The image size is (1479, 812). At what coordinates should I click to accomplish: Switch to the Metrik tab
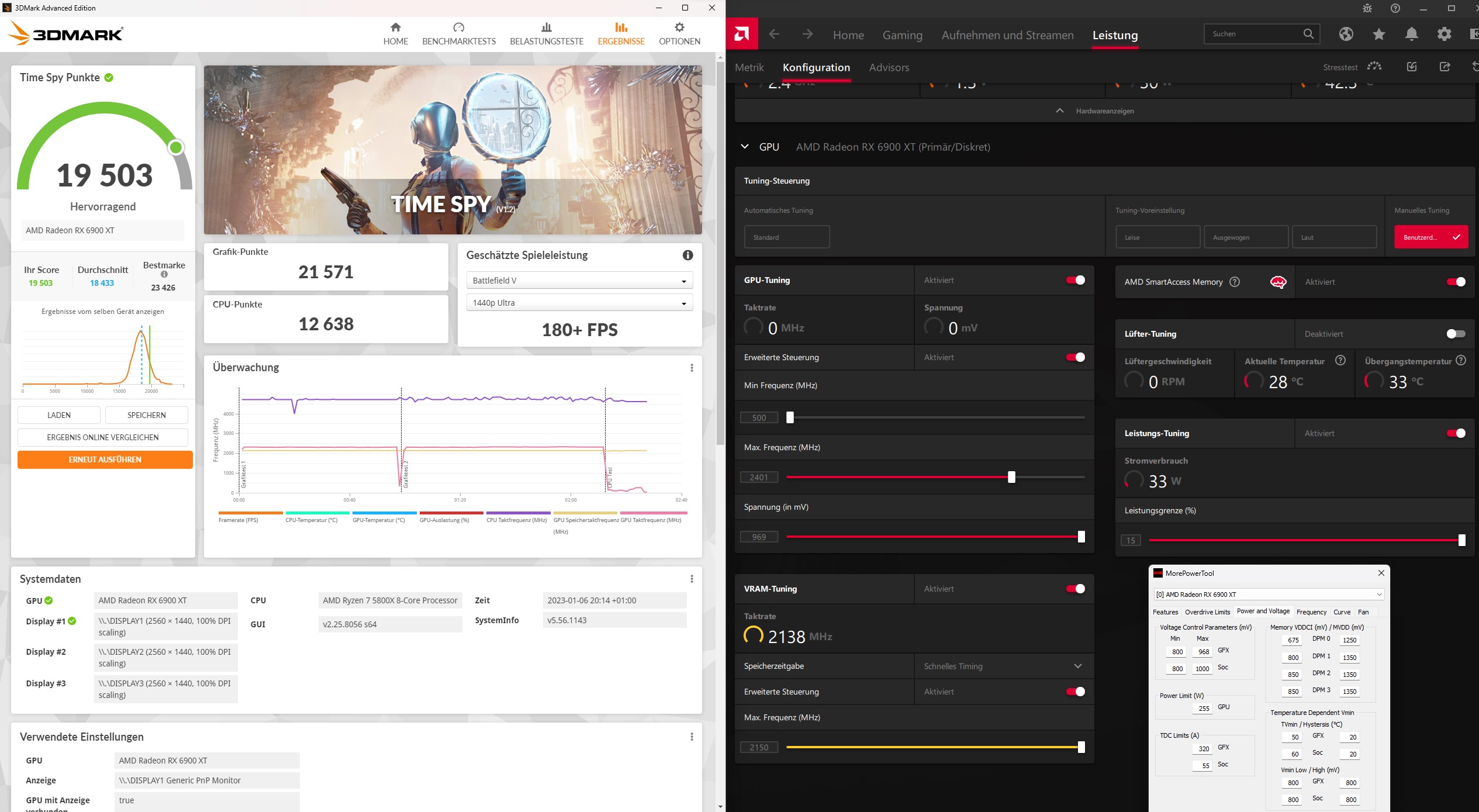pos(749,67)
